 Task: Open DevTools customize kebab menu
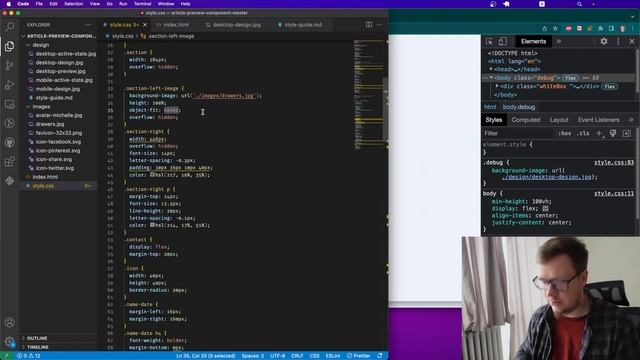click(x=618, y=41)
